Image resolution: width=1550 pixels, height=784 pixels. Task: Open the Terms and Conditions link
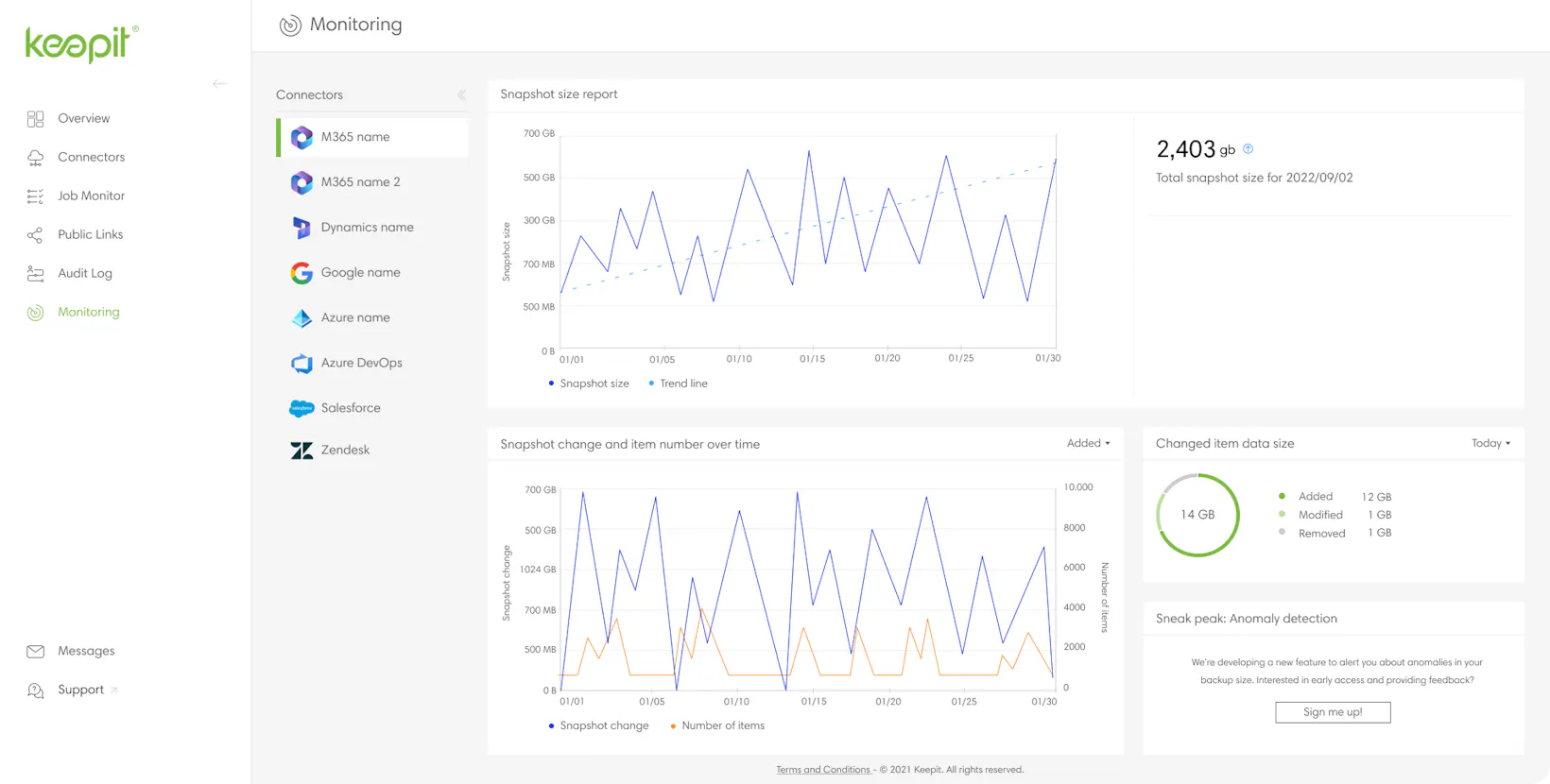(822, 770)
